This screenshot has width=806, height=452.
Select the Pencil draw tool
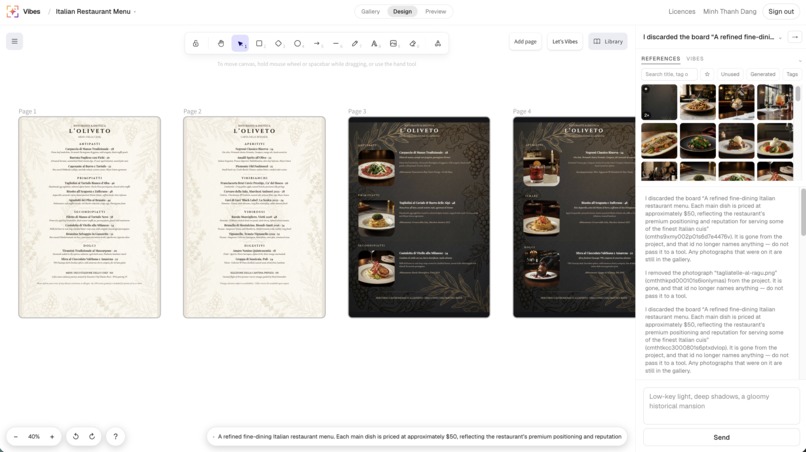[x=355, y=44]
